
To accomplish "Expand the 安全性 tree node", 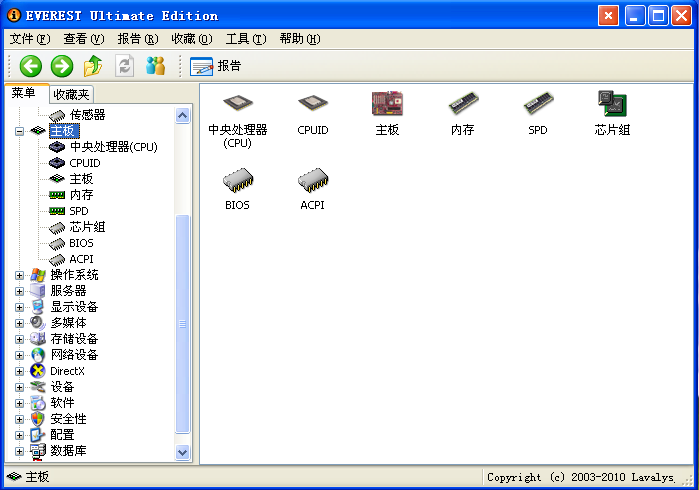I will pyautogui.click(x=19, y=420).
